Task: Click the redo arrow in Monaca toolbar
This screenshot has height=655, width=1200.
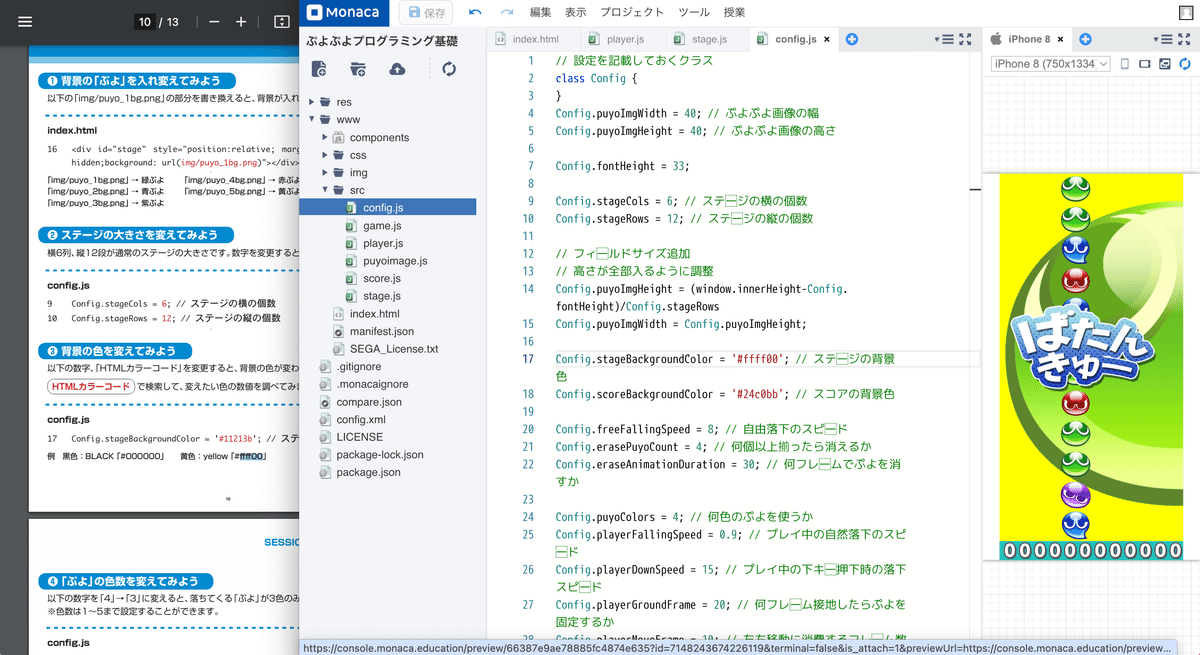Action: (507, 12)
